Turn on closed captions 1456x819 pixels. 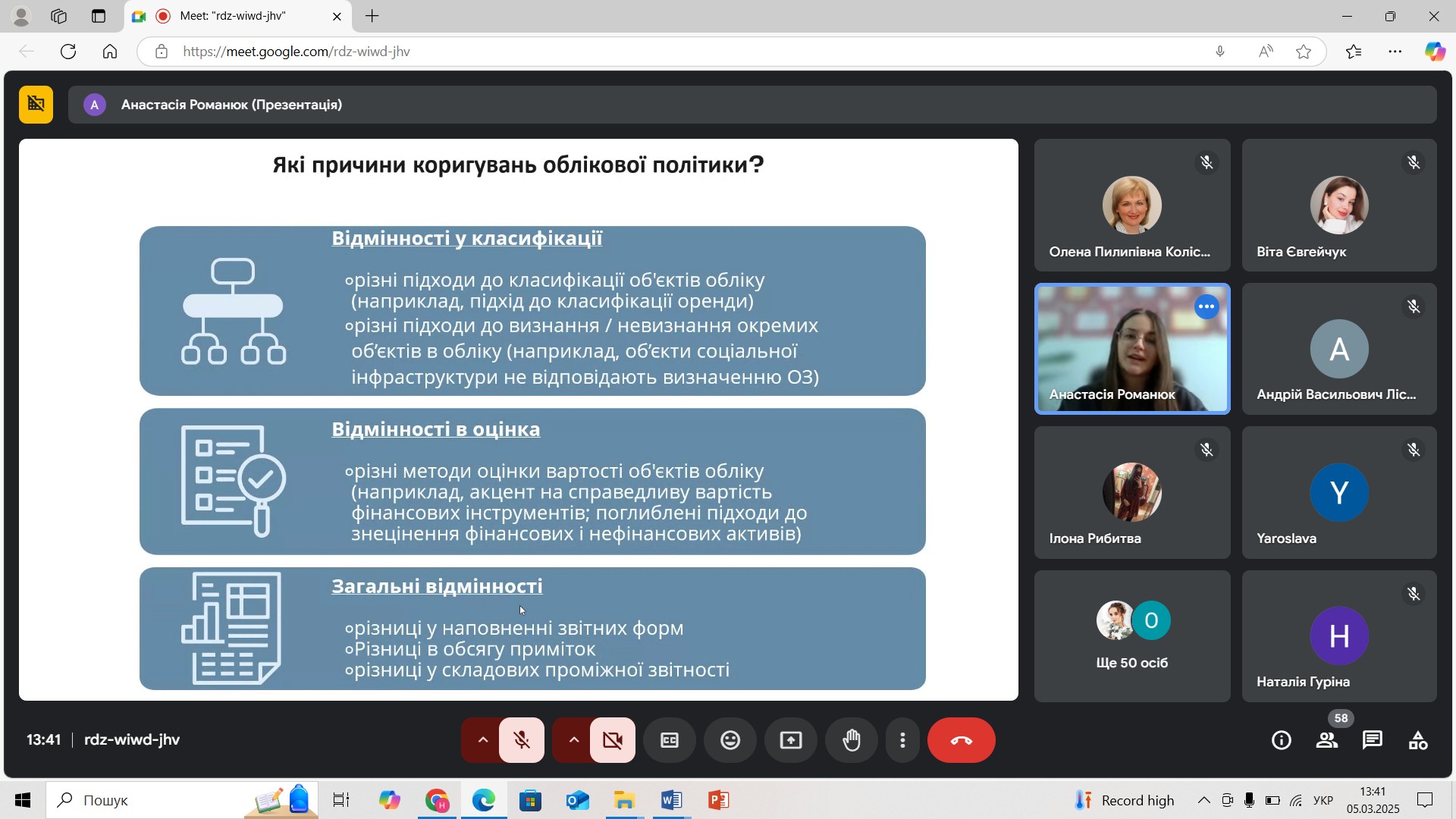pos(670,740)
